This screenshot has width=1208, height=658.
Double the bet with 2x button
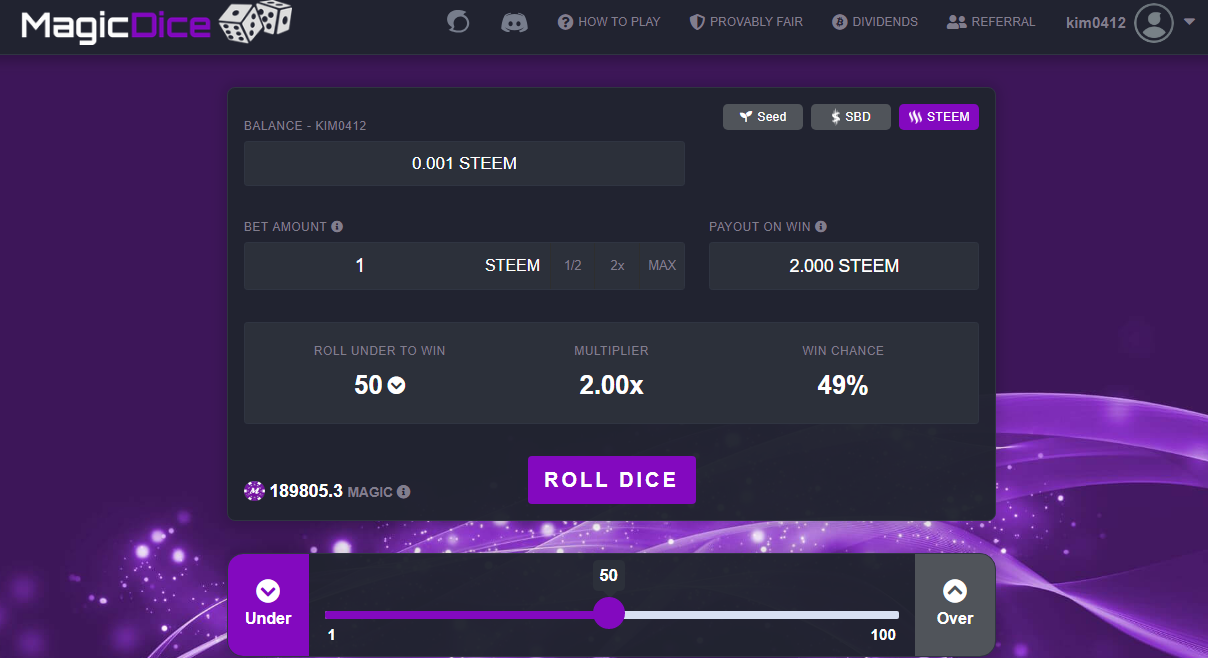pyautogui.click(x=617, y=266)
